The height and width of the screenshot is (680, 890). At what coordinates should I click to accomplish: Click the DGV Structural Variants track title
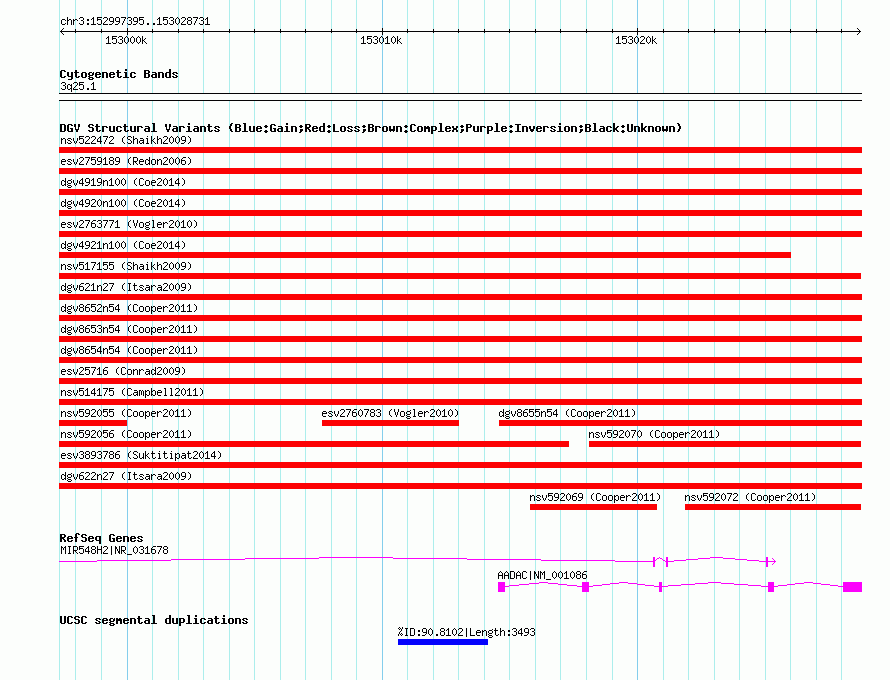click(371, 128)
